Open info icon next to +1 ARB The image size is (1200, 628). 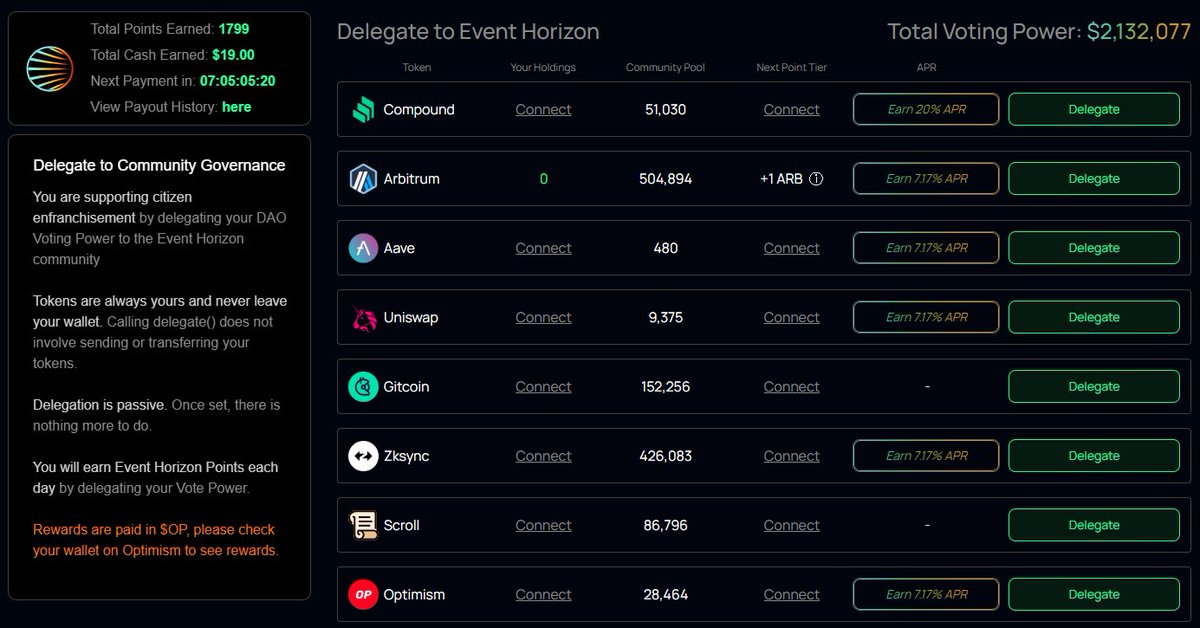pyautogui.click(x=816, y=179)
